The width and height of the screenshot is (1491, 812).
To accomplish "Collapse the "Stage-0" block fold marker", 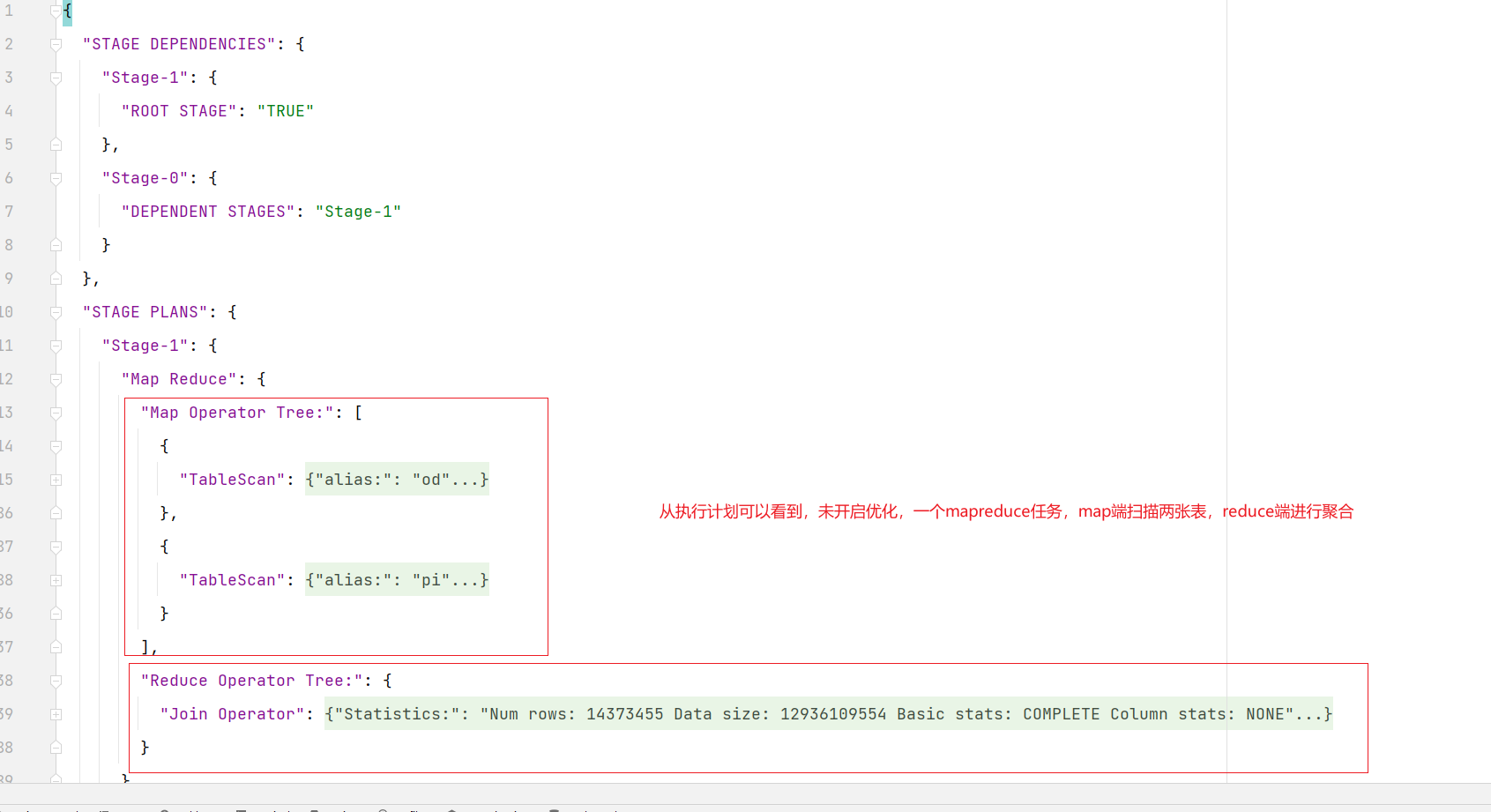I will (56, 178).
